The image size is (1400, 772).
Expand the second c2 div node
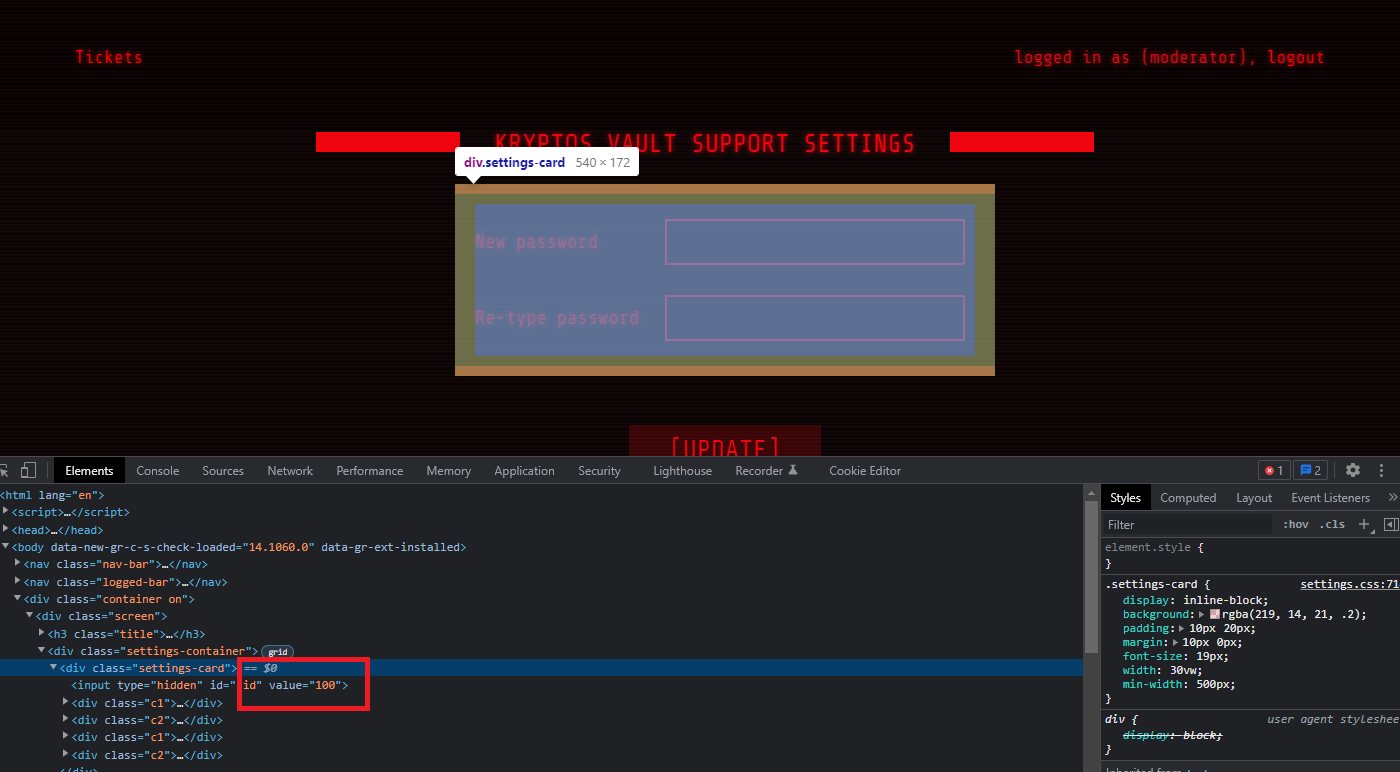pyautogui.click(x=66, y=754)
